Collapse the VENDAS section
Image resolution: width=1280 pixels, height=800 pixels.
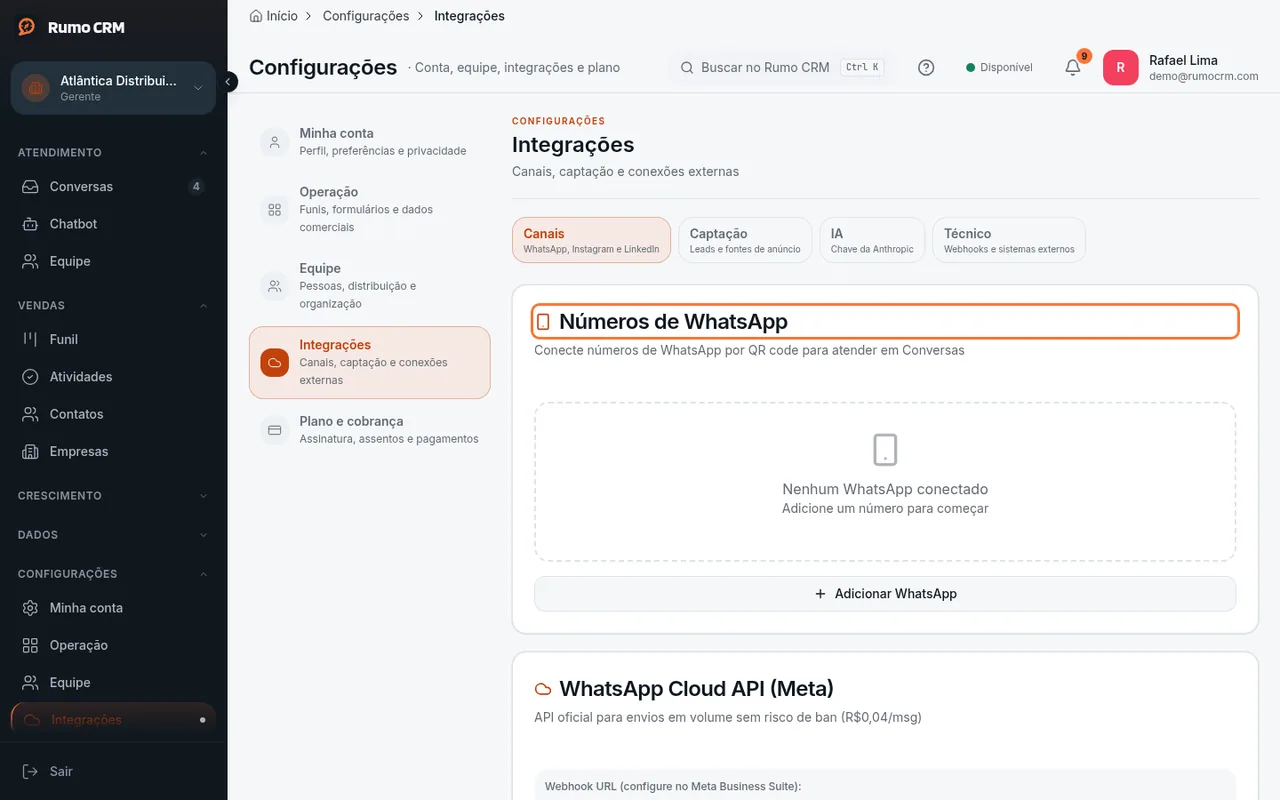pos(113,305)
